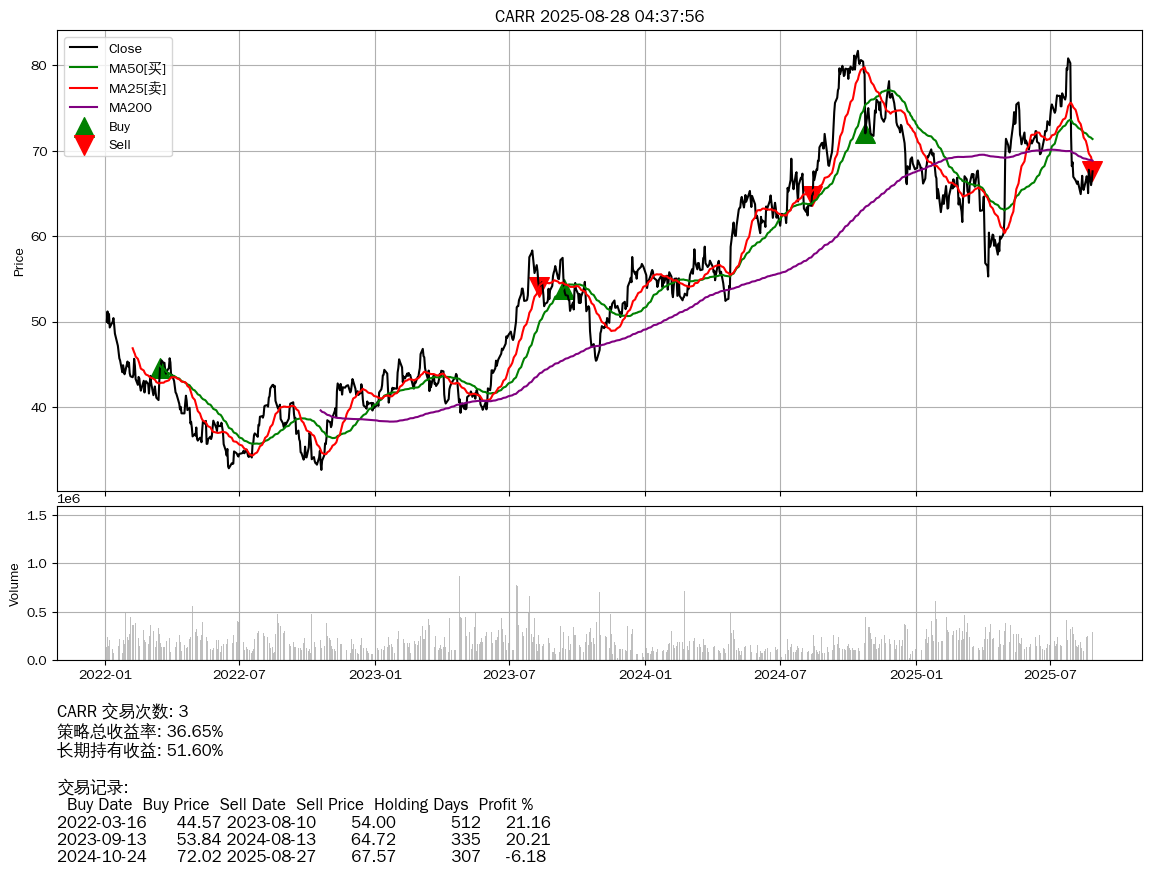
Task: Click the -6.18 profit value
Action: (525, 856)
